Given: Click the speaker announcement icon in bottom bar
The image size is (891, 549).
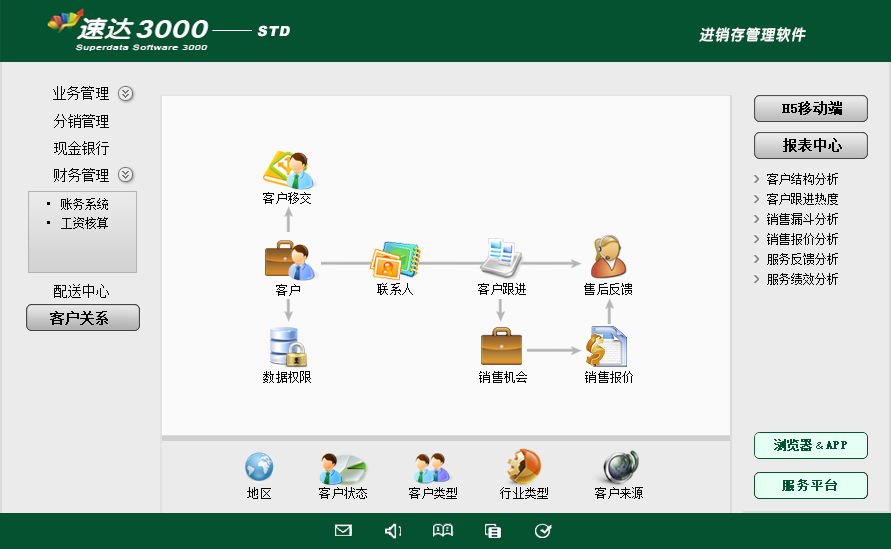Looking at the screenshot, I should pos(393,531).
